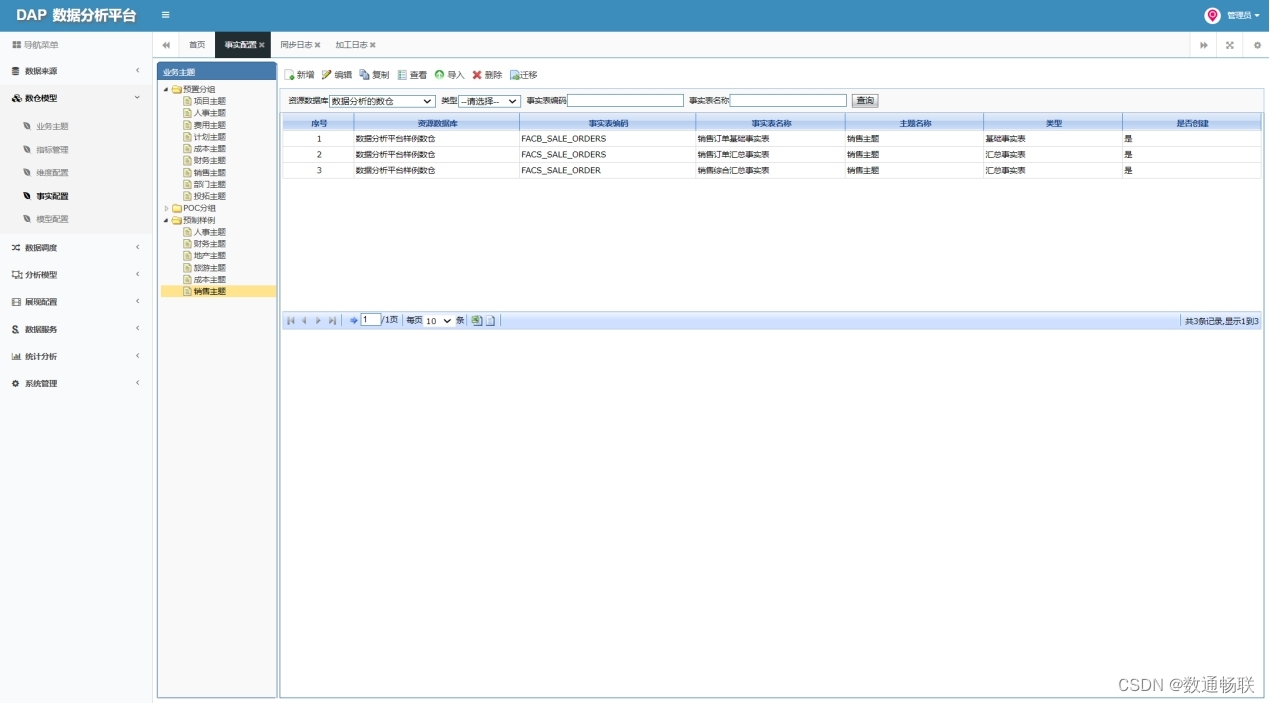This screenshot has width=1270, height=703.
Task: Open 指标管理 in the sidebar
Action: coord(52,149)
